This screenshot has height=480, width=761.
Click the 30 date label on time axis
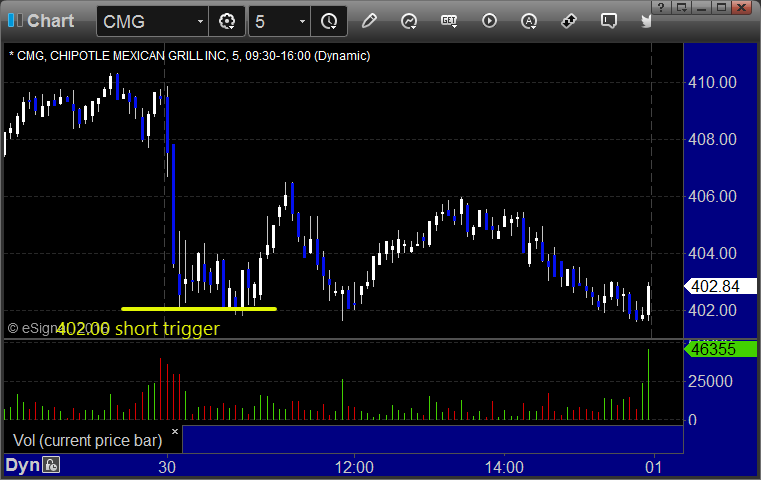(x=167, y=467)
